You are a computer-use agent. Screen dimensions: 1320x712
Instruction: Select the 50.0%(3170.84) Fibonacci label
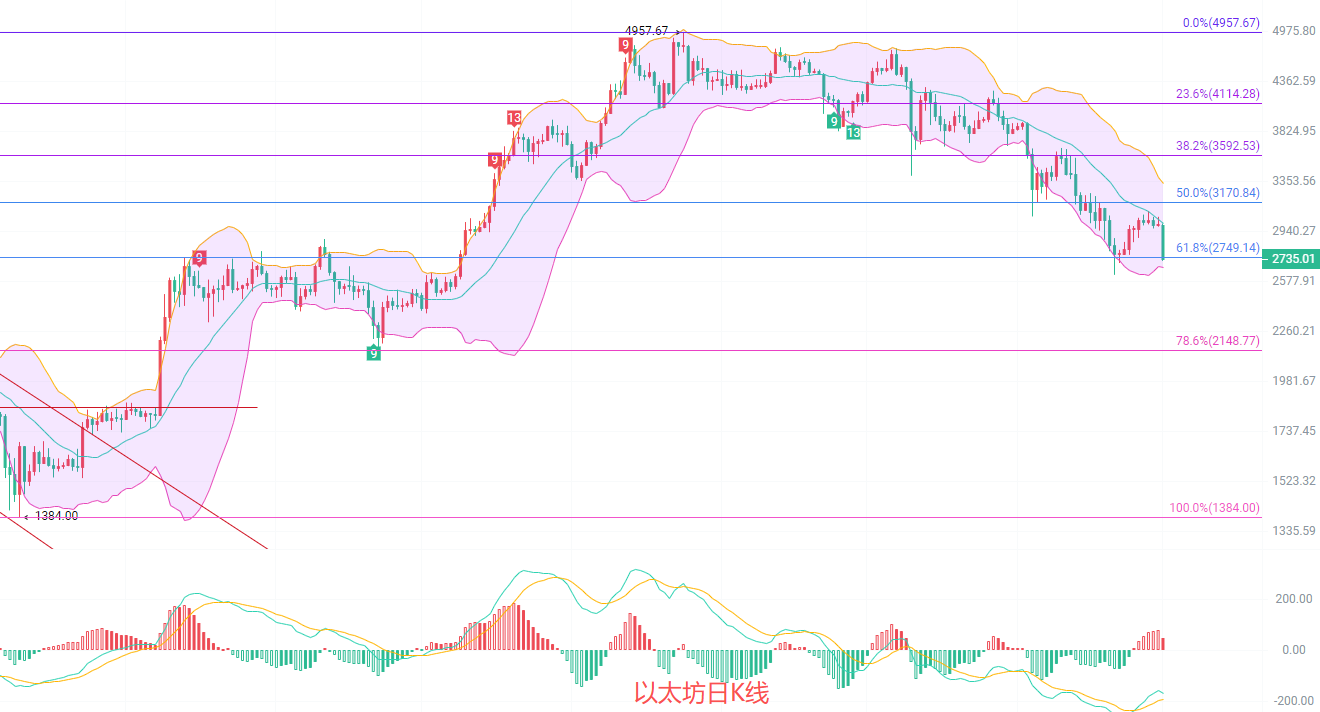(1217, 193)
